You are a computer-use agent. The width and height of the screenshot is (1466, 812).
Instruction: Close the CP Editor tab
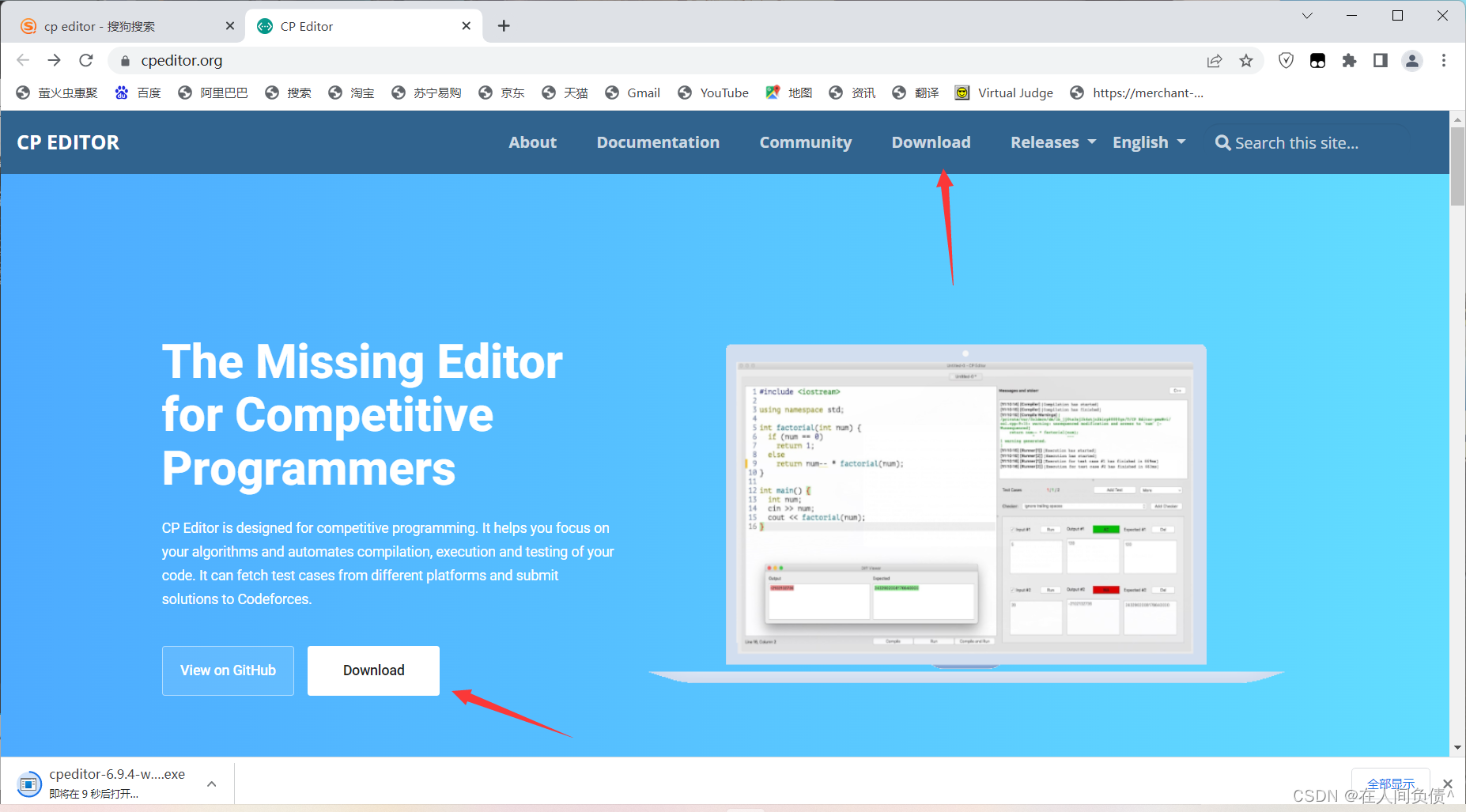click(467, 26)
